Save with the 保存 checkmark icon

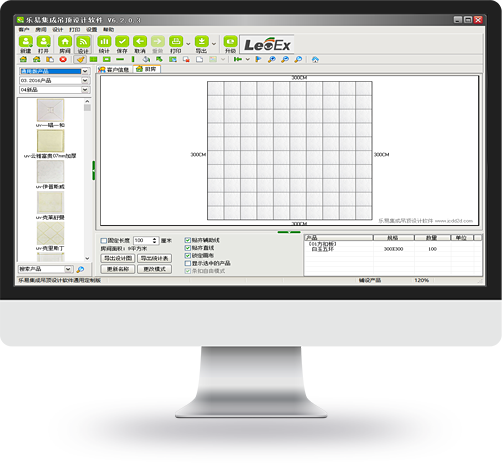(x=122, y=44)
